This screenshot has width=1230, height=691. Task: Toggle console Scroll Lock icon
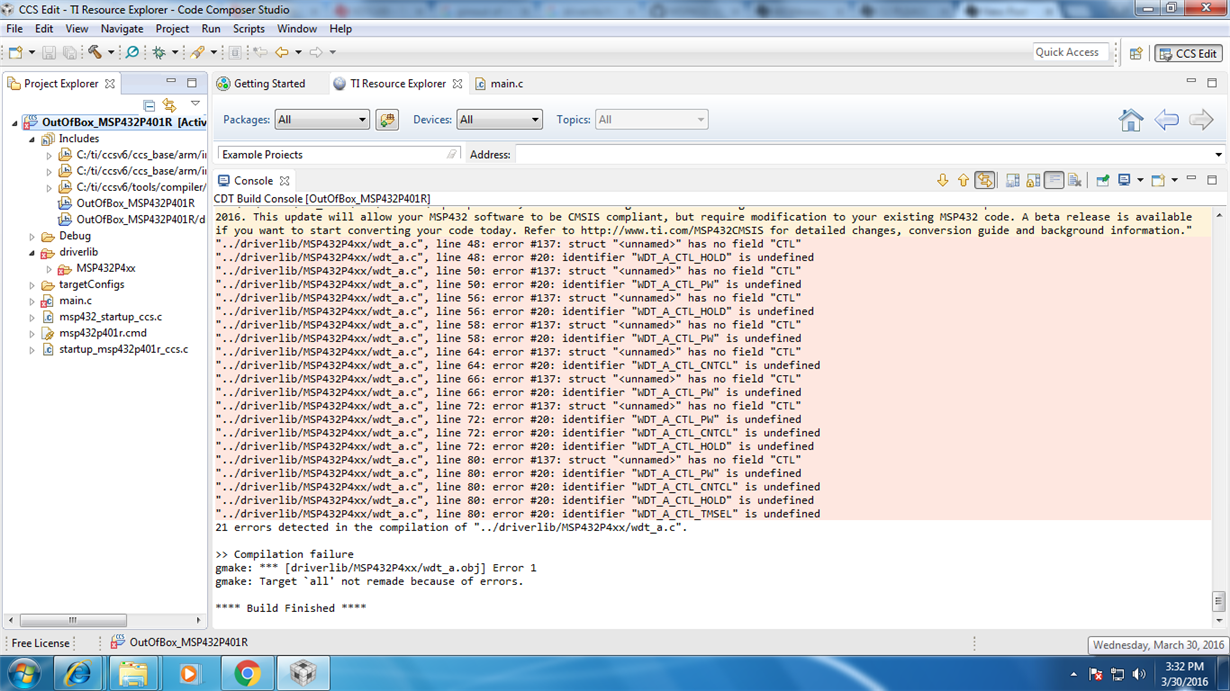coord(1033,181)
